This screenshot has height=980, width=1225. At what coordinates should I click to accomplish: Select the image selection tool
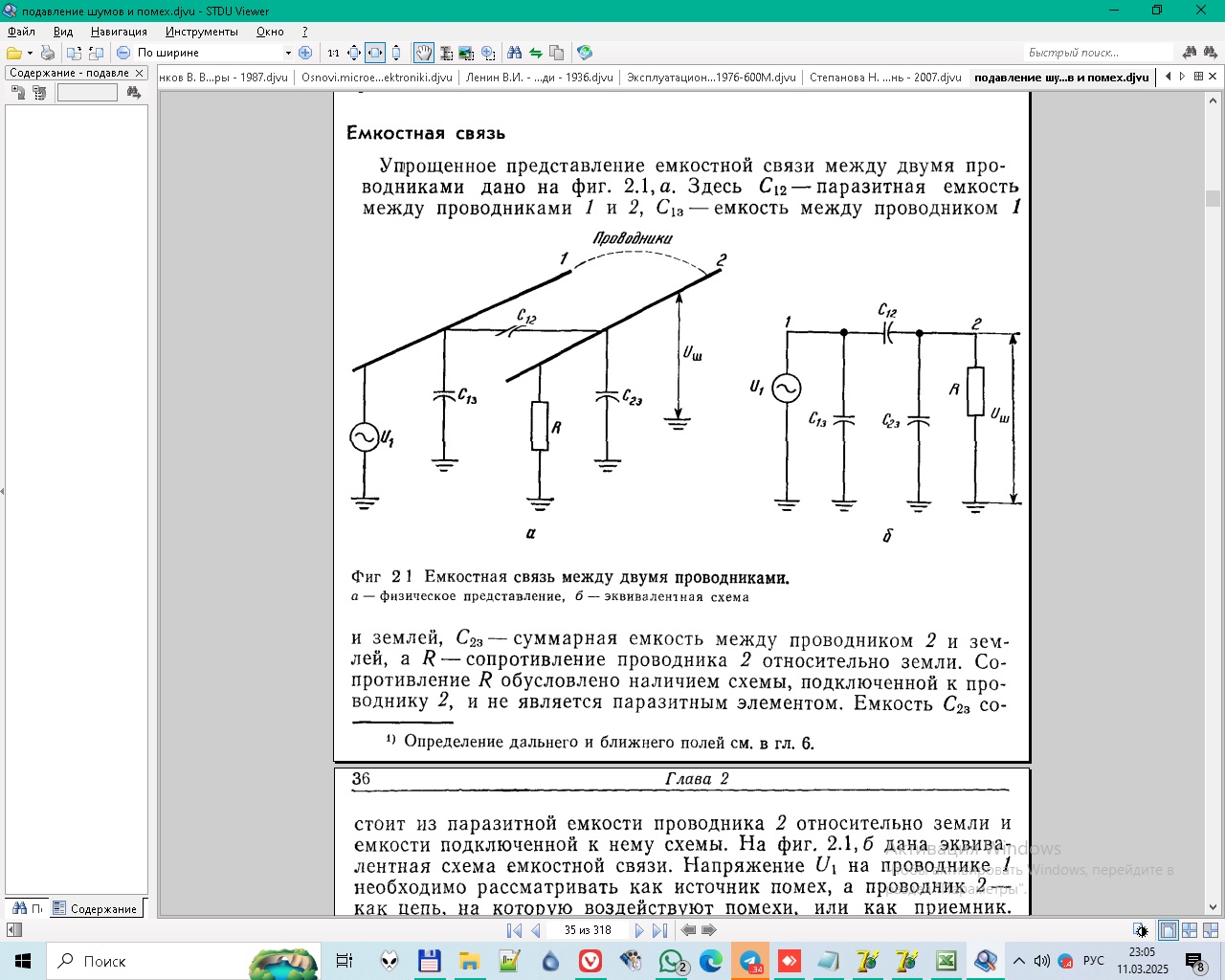[x=467, y=53]
